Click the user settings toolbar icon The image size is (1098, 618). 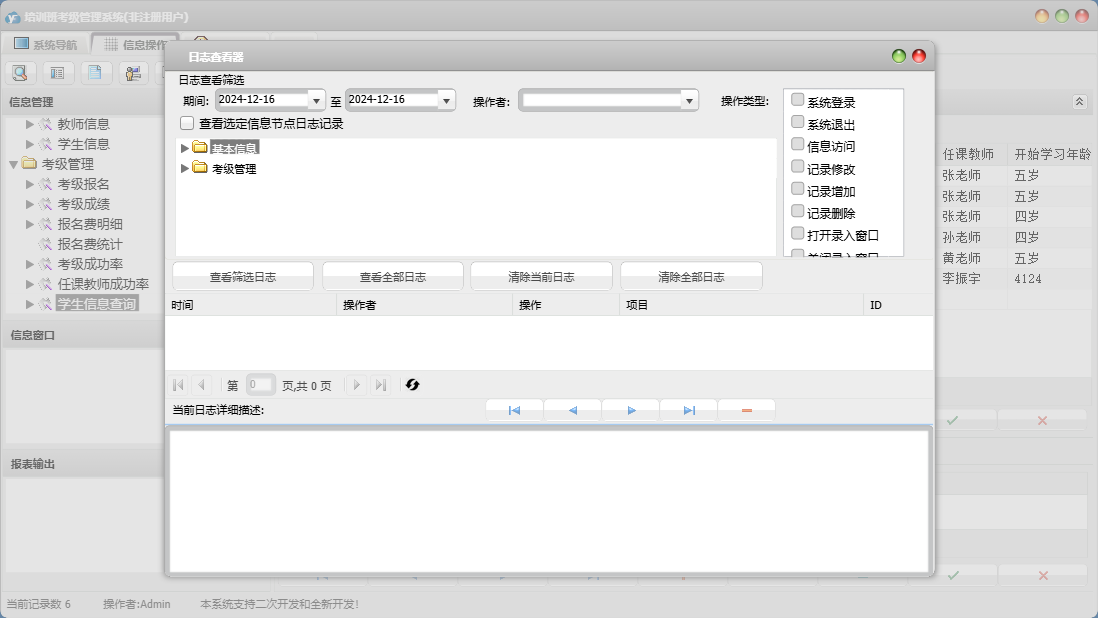[x=133, y=73]
